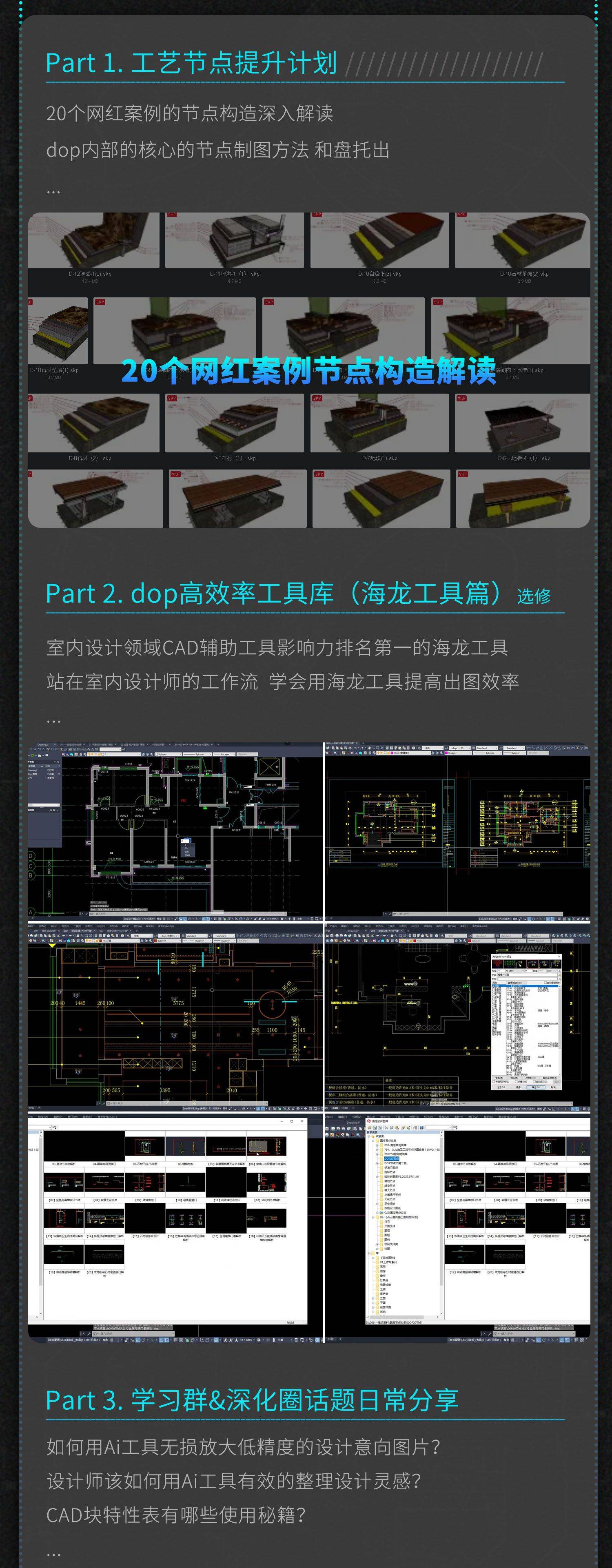Click the SKP badge on D-8石材 (1) file
Viewport: 612px width, 1568px height.
172,398
